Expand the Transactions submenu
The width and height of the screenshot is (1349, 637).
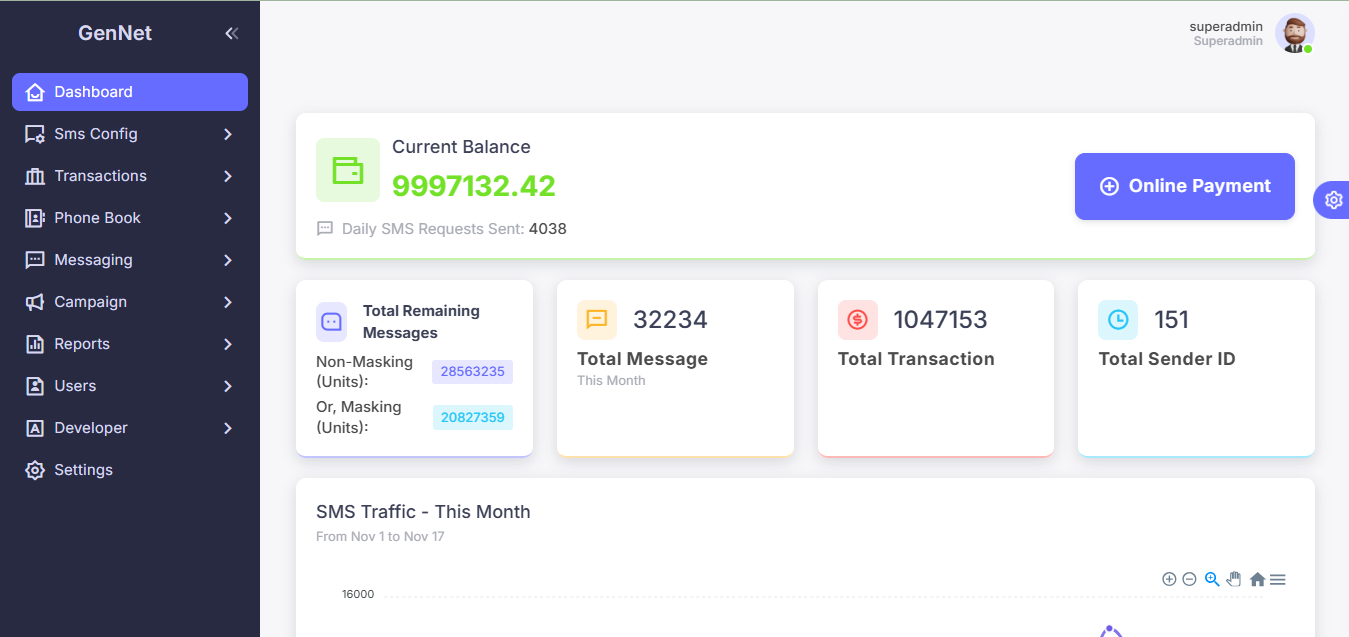click(x=130, y=176)
